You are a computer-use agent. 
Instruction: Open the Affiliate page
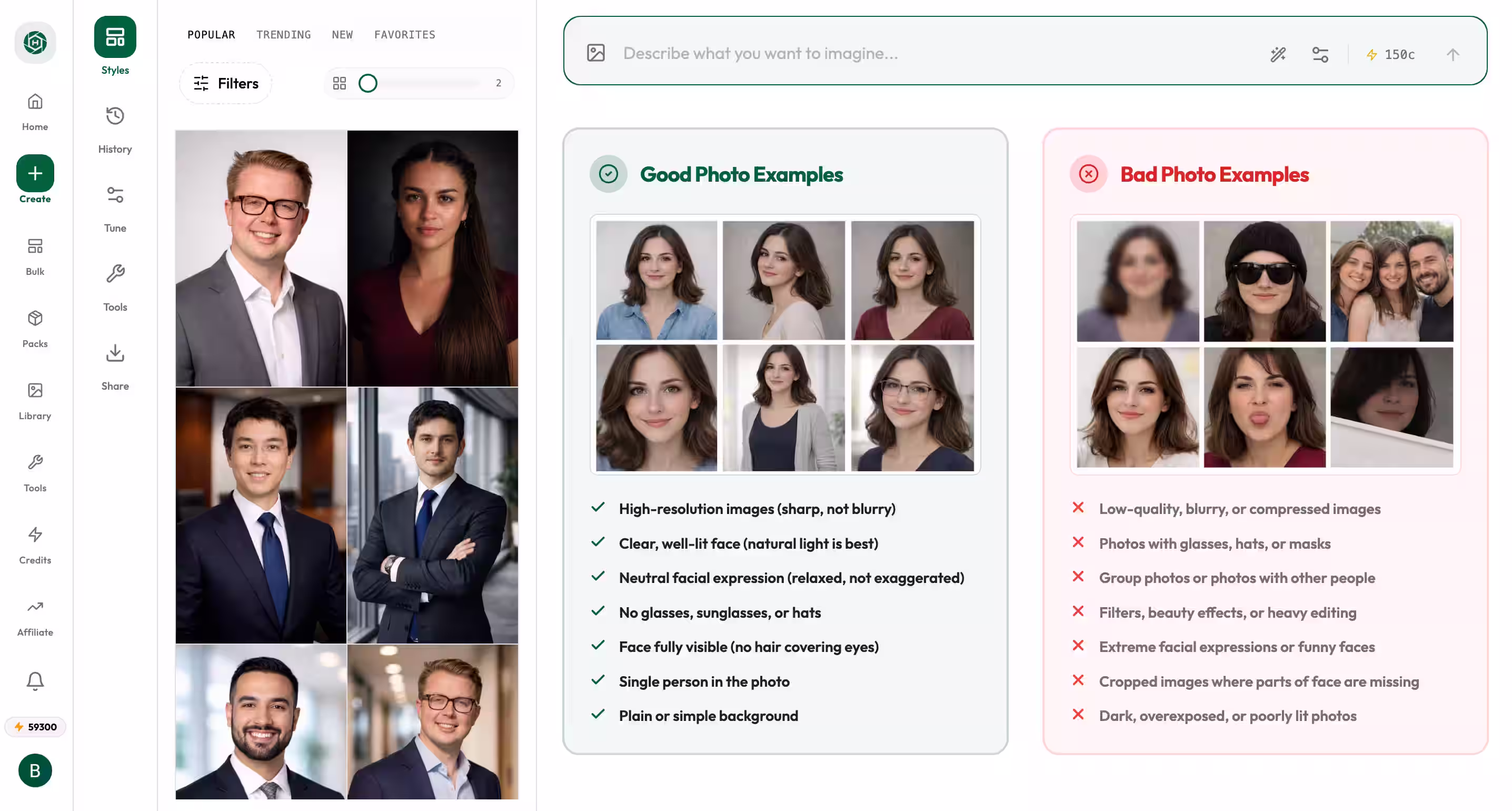(x=35, y=617)
